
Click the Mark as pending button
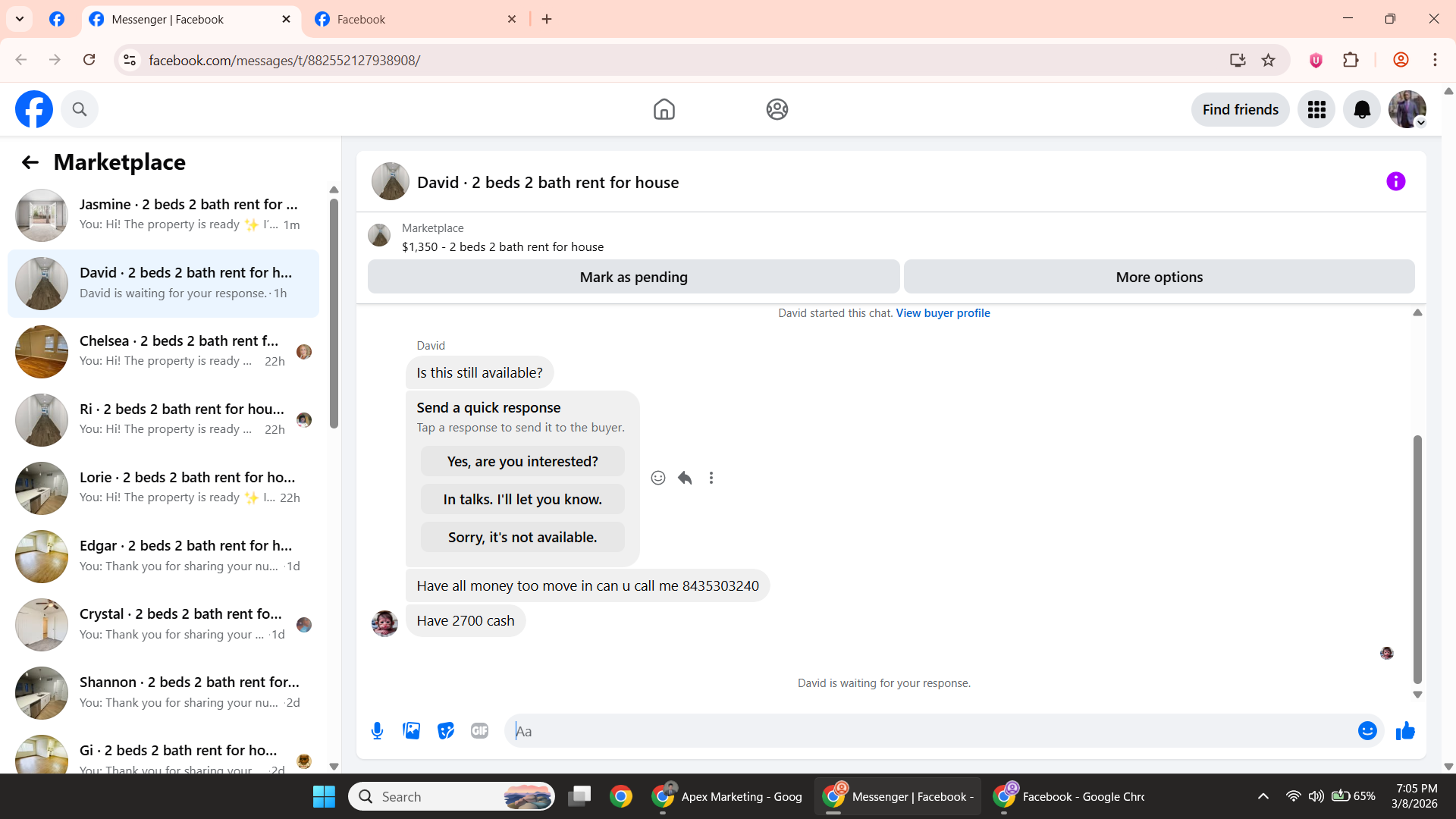[633, 278]
